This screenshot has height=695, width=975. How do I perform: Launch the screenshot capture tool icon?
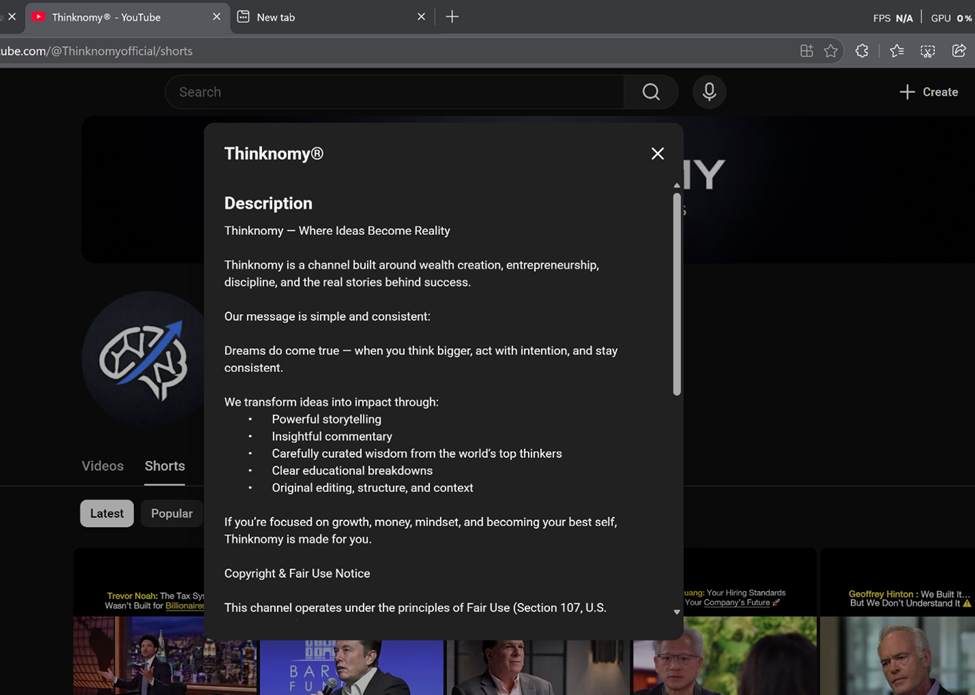928,51
